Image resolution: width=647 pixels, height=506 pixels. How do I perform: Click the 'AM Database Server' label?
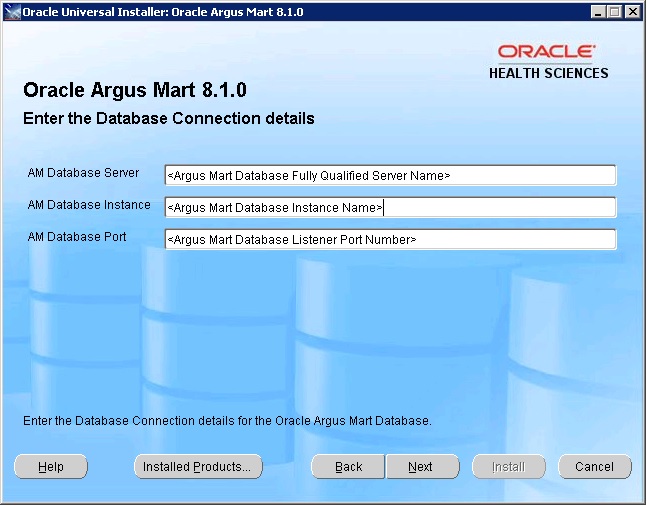pyautogui.click(x=83, y=173)
